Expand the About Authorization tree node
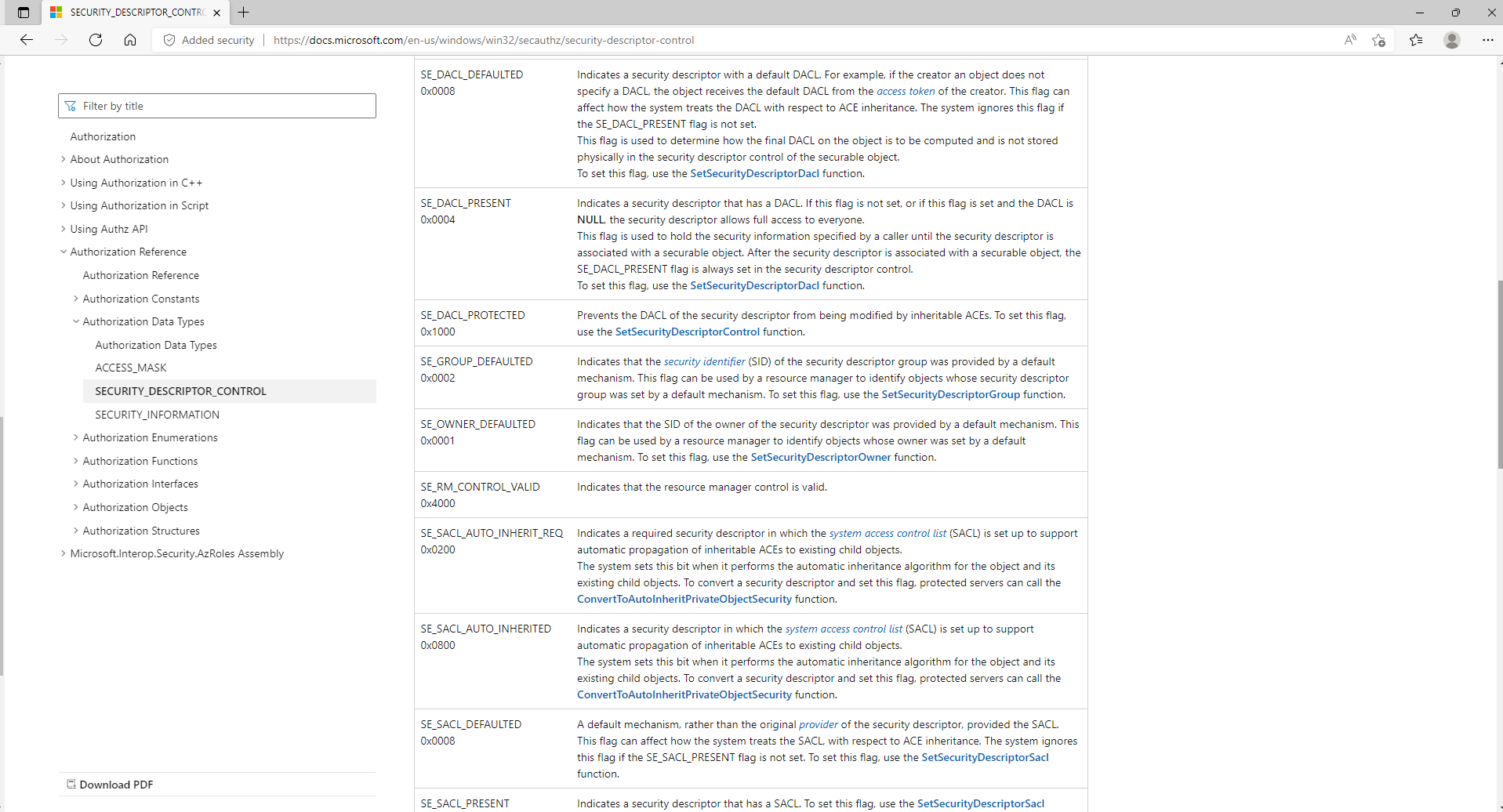Viewport: 1503px width, 812px height. point(64,159)
